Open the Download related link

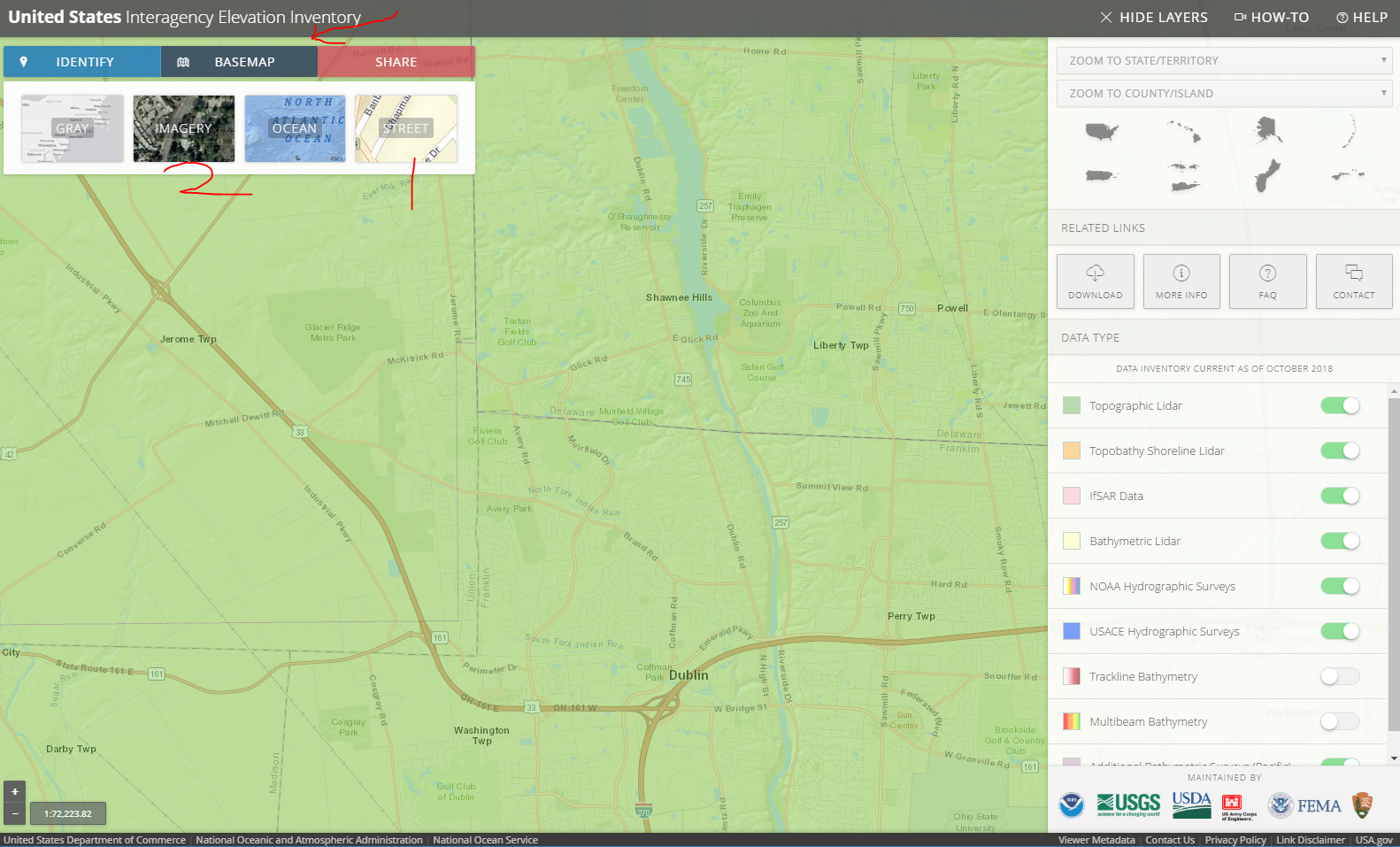tap(1096, 281)
